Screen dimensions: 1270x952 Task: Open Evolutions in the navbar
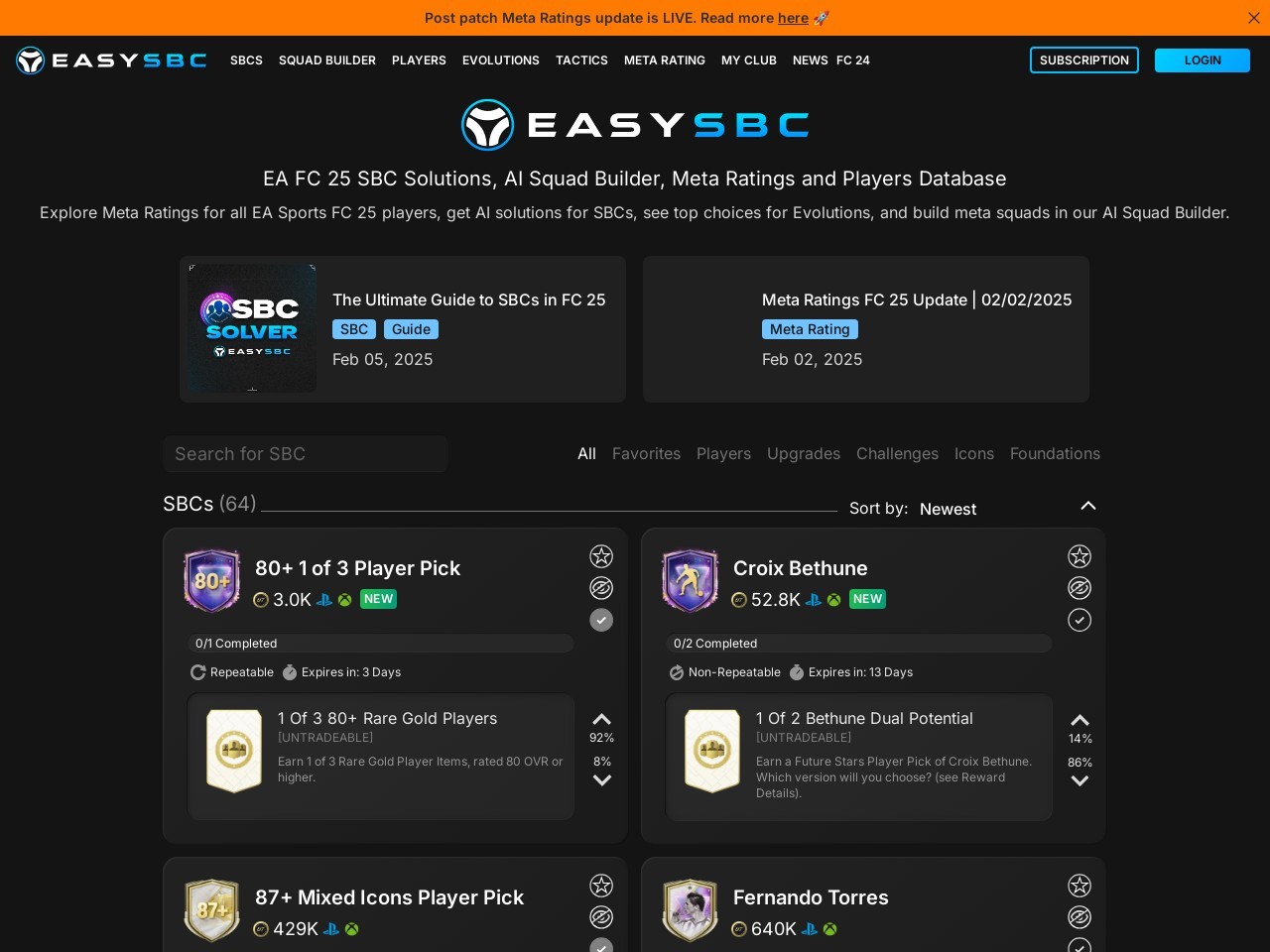(x=501, y=60)
